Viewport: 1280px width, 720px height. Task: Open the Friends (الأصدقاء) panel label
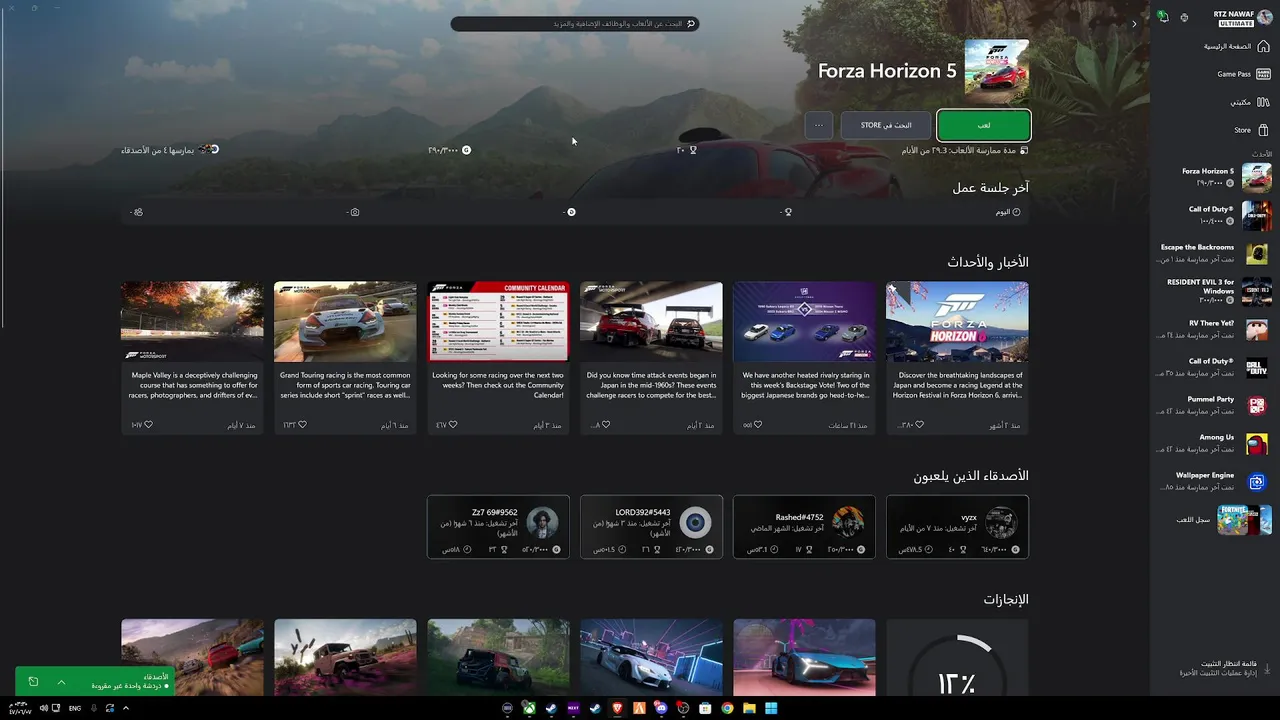tap(157, 677)
